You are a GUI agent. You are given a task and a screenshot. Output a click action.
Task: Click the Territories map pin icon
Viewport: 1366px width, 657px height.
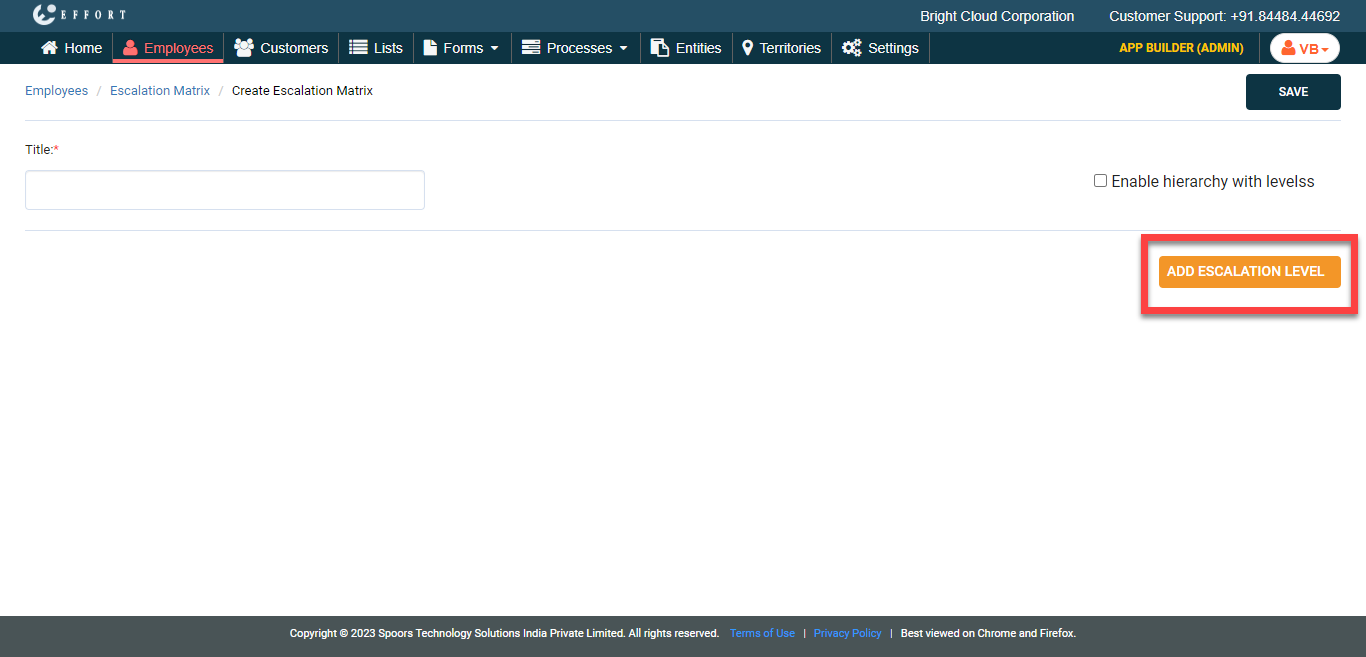pos(747,48)
